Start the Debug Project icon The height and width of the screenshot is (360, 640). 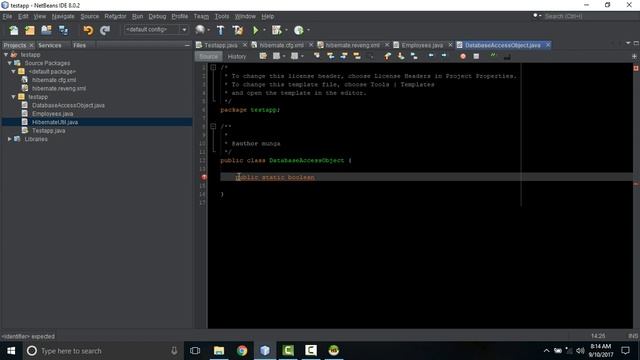[x=276, y=30]
